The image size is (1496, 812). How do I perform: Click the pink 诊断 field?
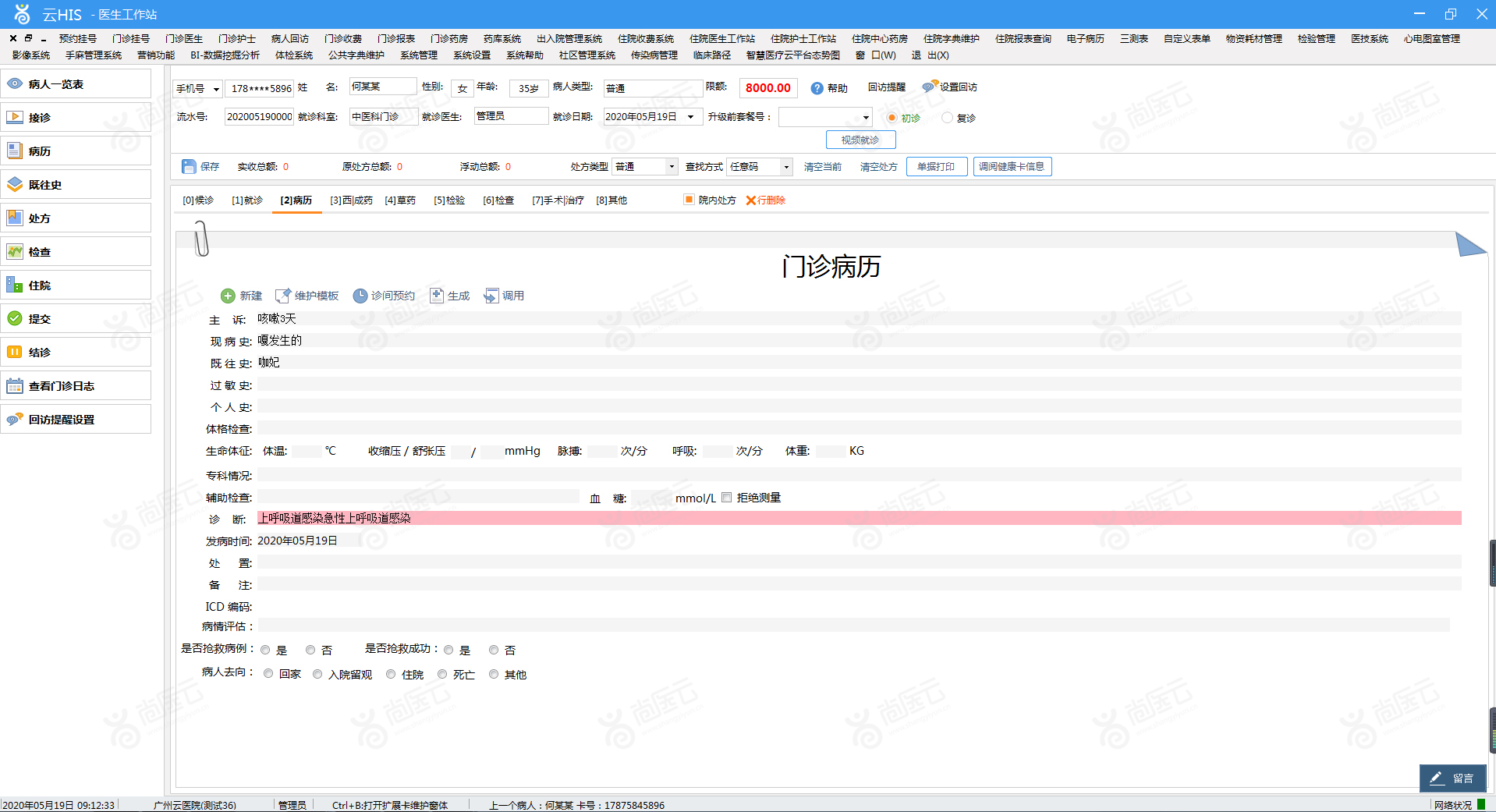tap(859, 518)
